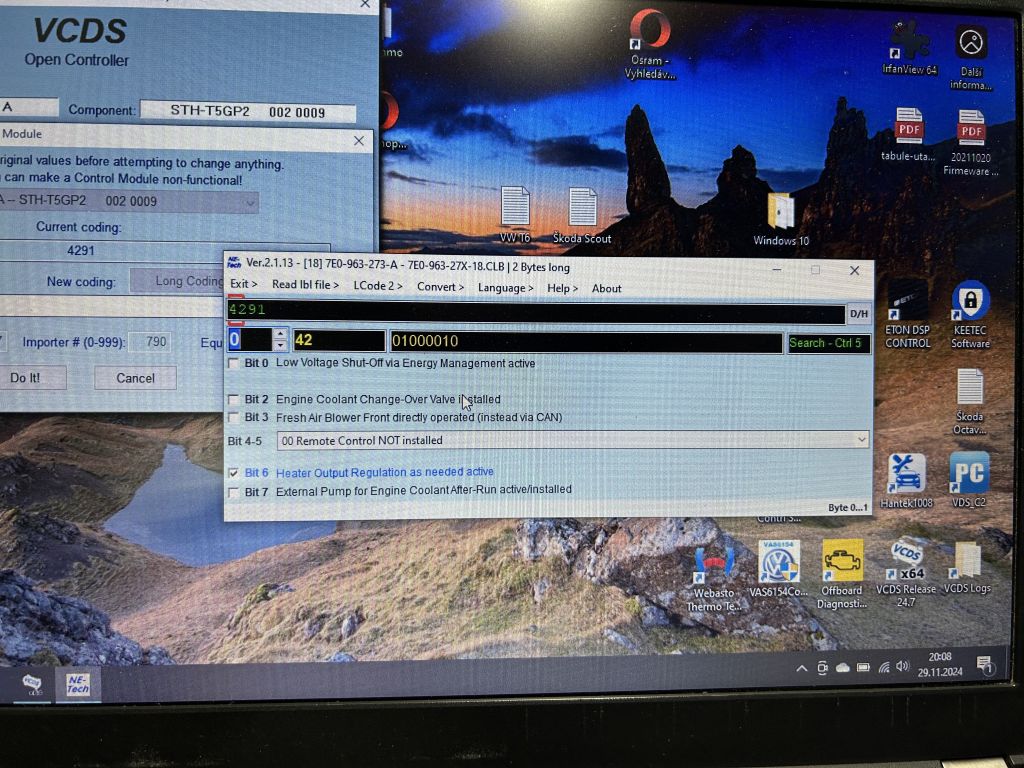
Task: Open the KEETEC Software shortcut
Action: pyautogui.click(x=969, y=303)
